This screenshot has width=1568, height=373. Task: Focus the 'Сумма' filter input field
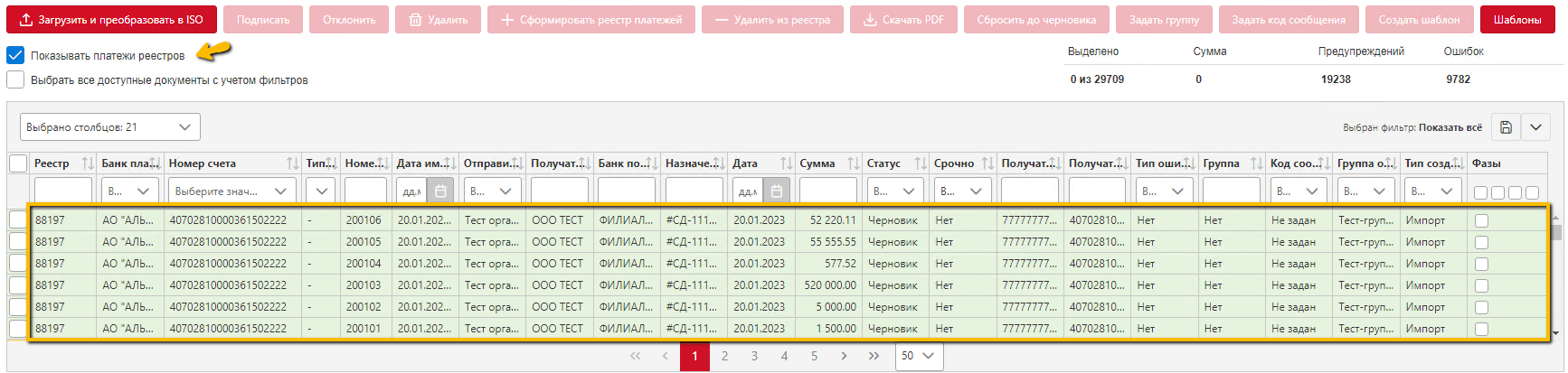point(828,191)
